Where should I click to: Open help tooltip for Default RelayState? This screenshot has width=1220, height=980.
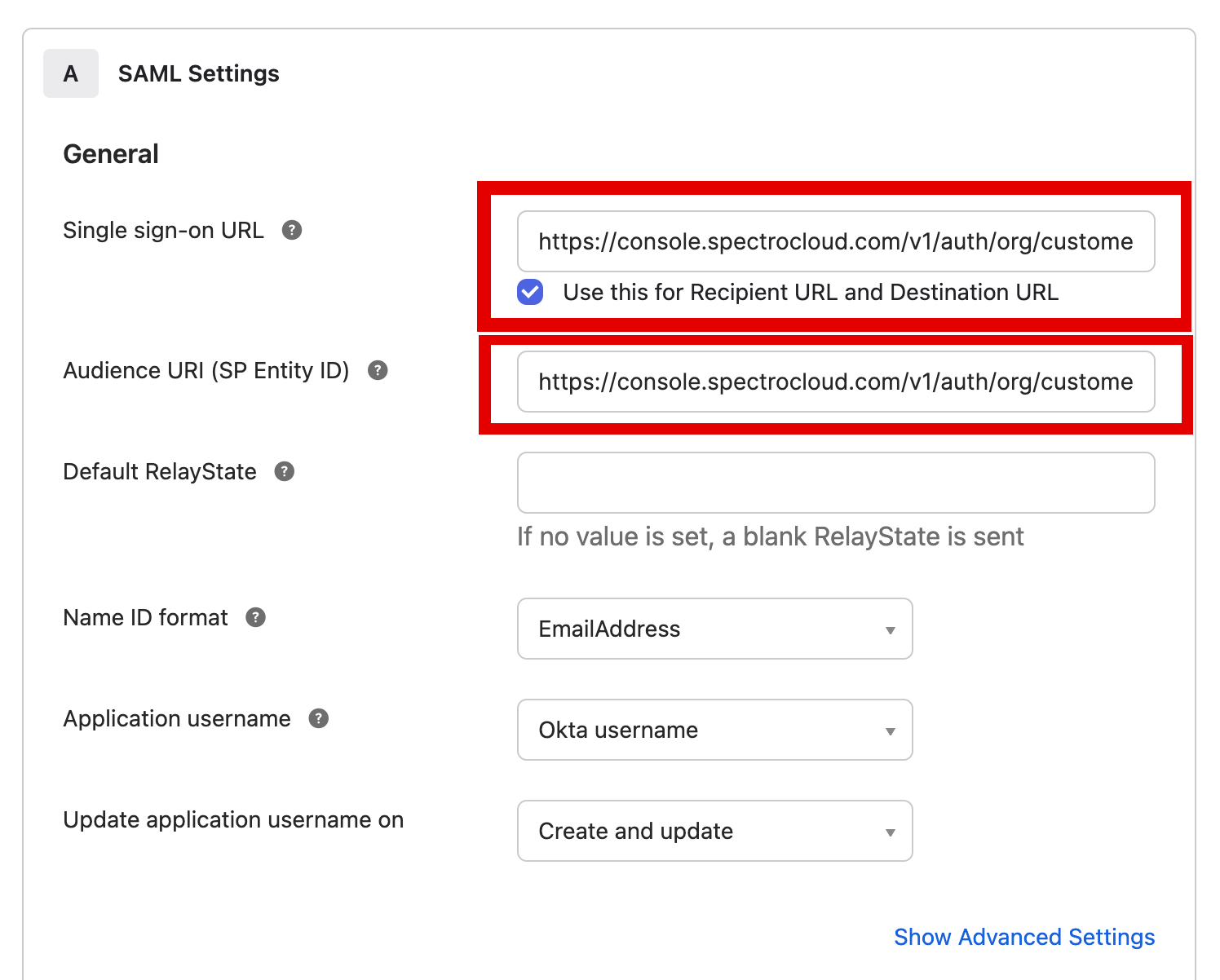click(284, 471)
